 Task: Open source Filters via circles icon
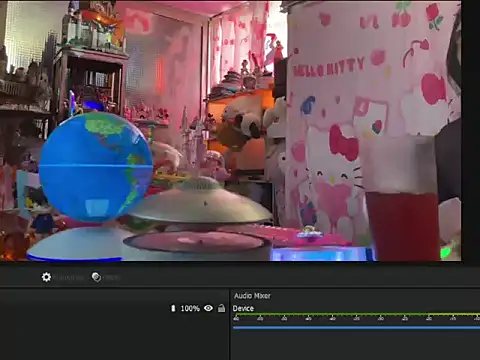pos(96,277)
